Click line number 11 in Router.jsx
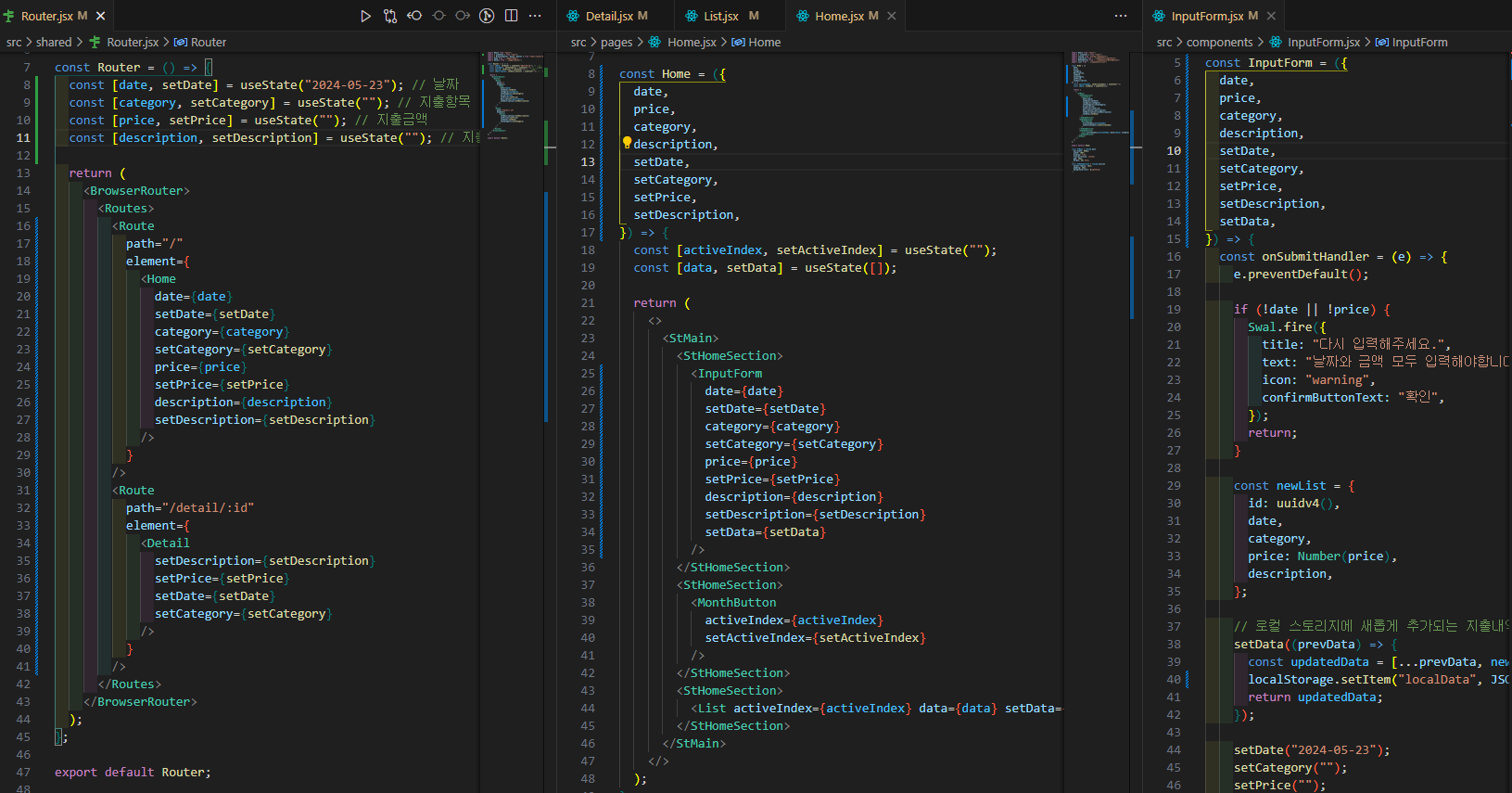The height and width of the screenshot is (793, 1512). (23, 137)
